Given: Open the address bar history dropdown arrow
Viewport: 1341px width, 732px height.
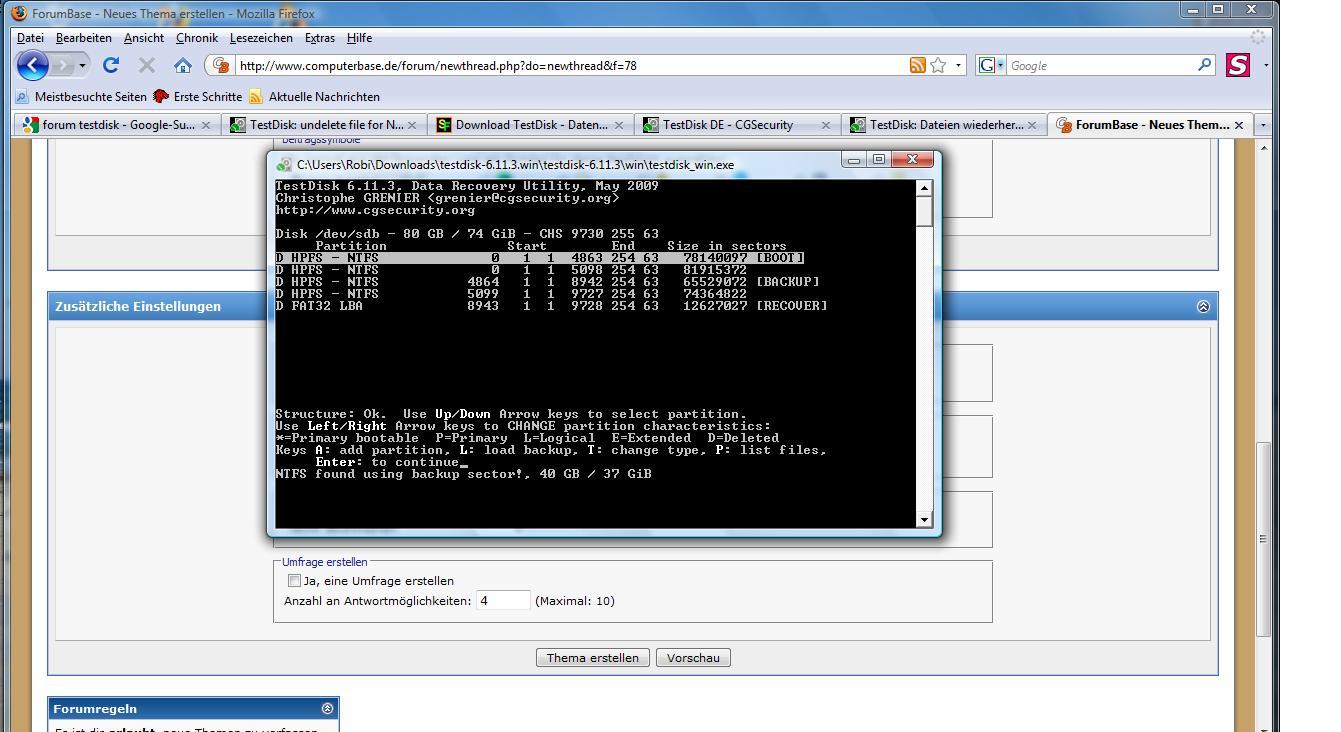Looking at the screenshot, I should 959,65.
